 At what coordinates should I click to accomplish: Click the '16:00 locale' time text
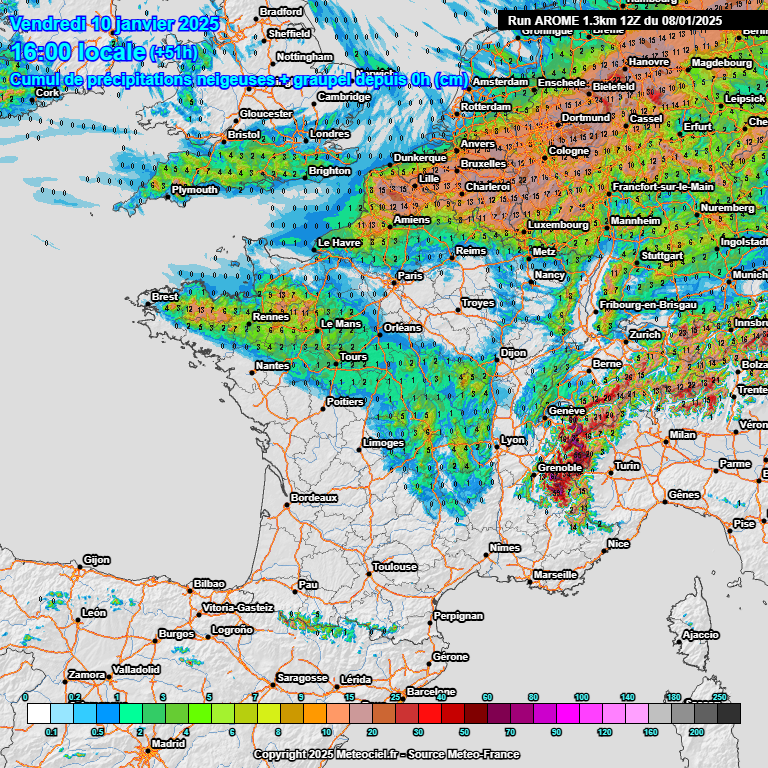click(x=78, y=52)
